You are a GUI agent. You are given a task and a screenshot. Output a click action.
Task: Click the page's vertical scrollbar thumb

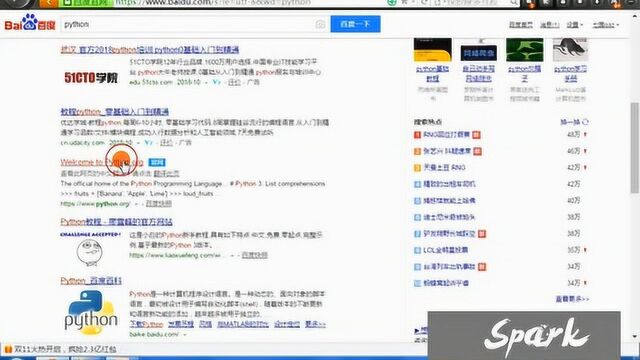635,148
